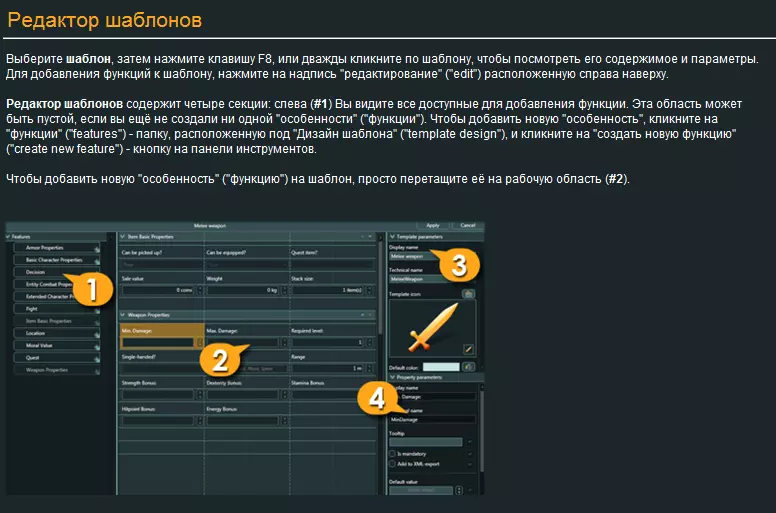This screenshot has width=776, height=513.
Task: Click the Technical name field showing MeleeWeapon
Action: [x=415, y=279]
